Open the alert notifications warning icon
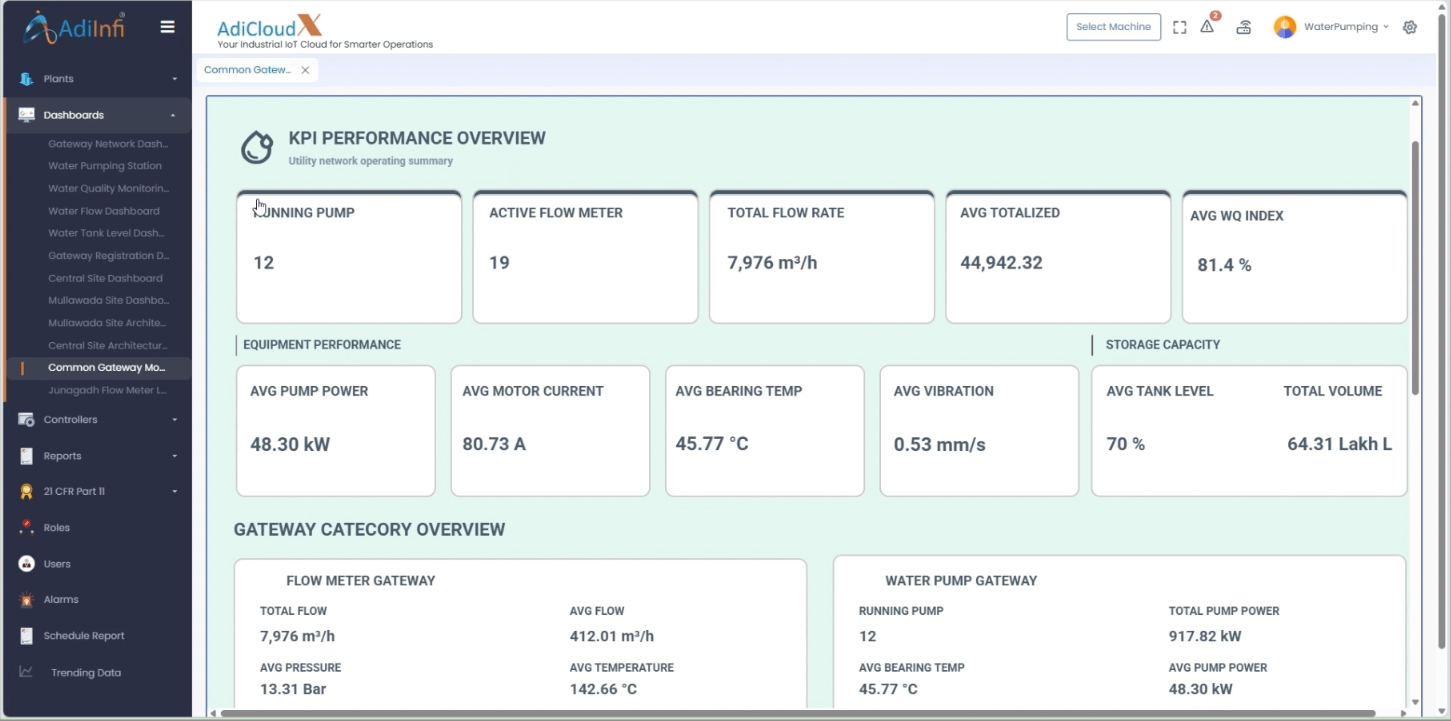Image resolution: width=1451 pixels, height=721 pixels. pos(1207,27)
